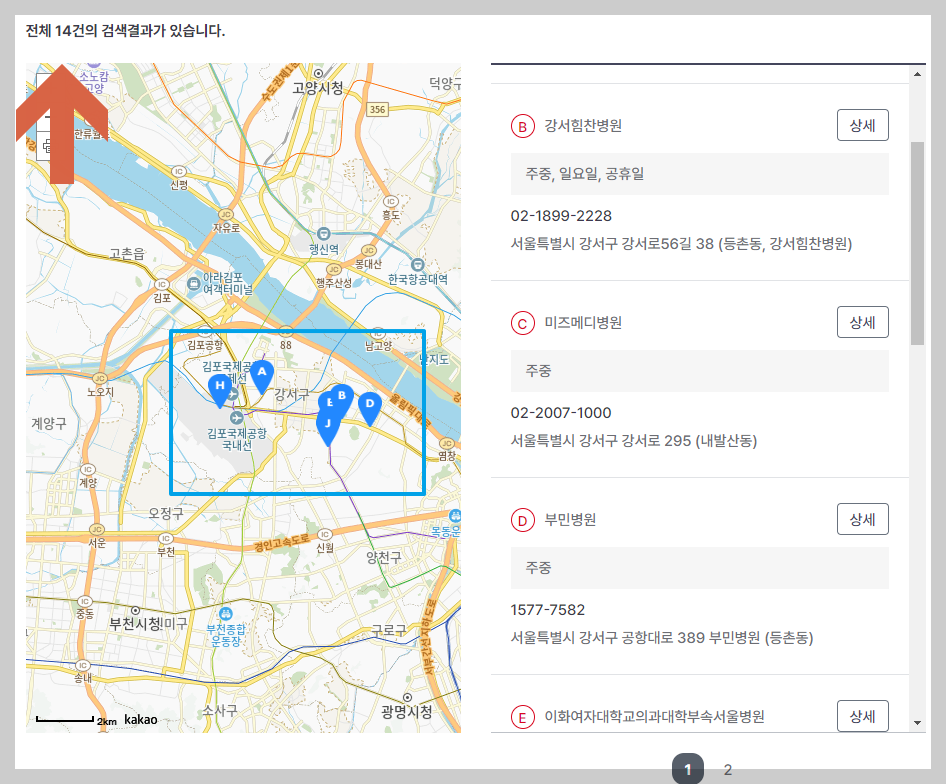Viewport: 946px width, 784px height.
Task: Click the red circled E list icon
Action: (x=522, y=717)
